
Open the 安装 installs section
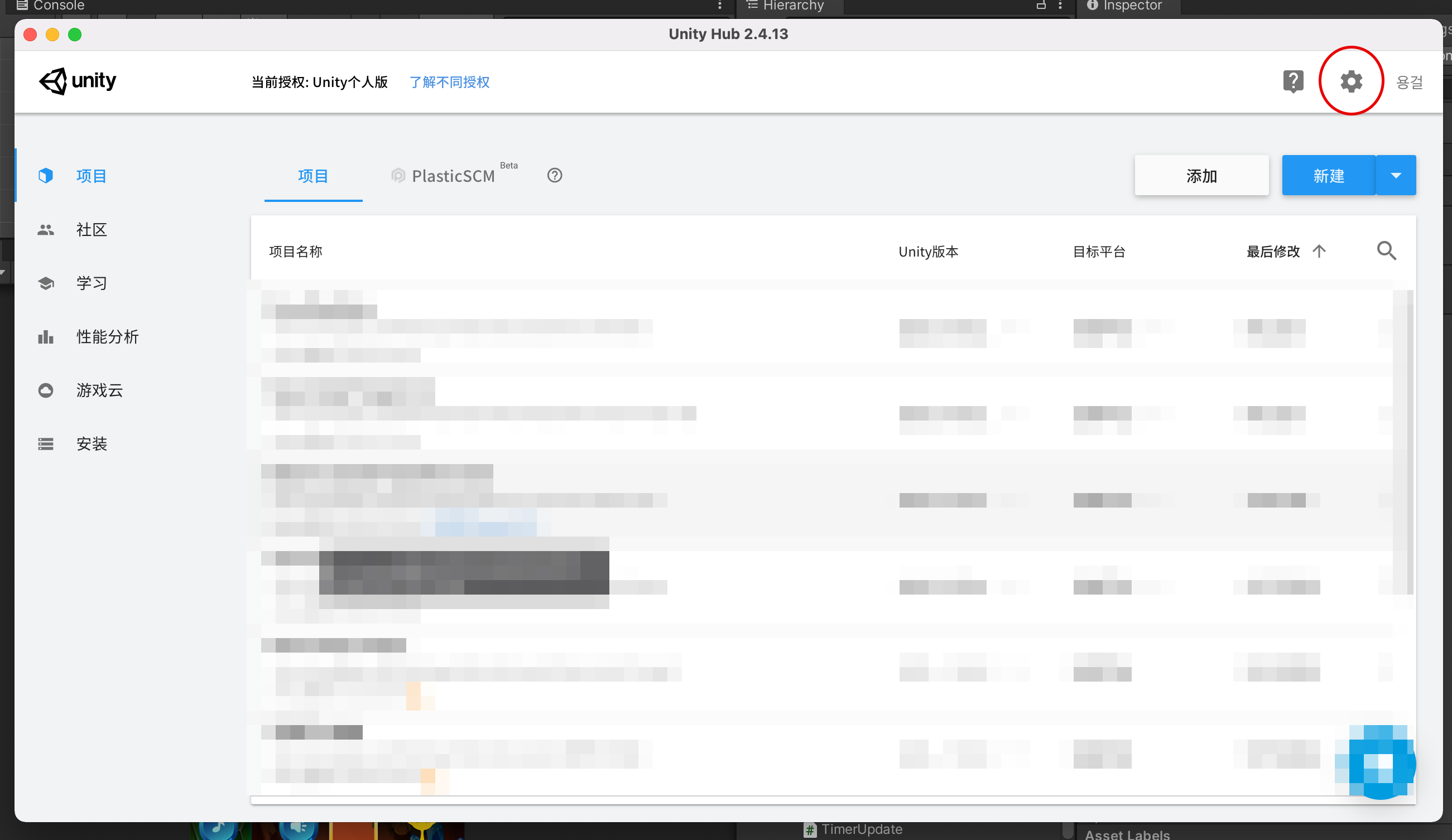[x=91, y=444]
